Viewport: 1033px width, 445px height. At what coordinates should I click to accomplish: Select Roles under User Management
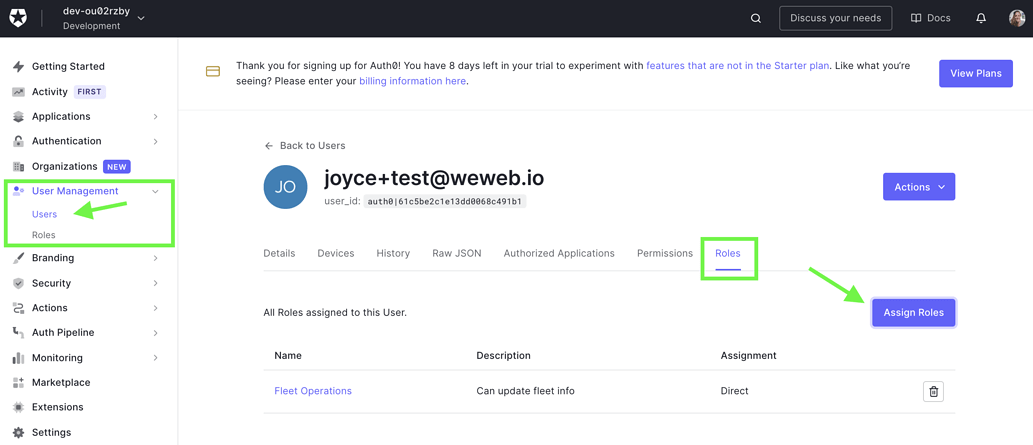pos(43,235)
